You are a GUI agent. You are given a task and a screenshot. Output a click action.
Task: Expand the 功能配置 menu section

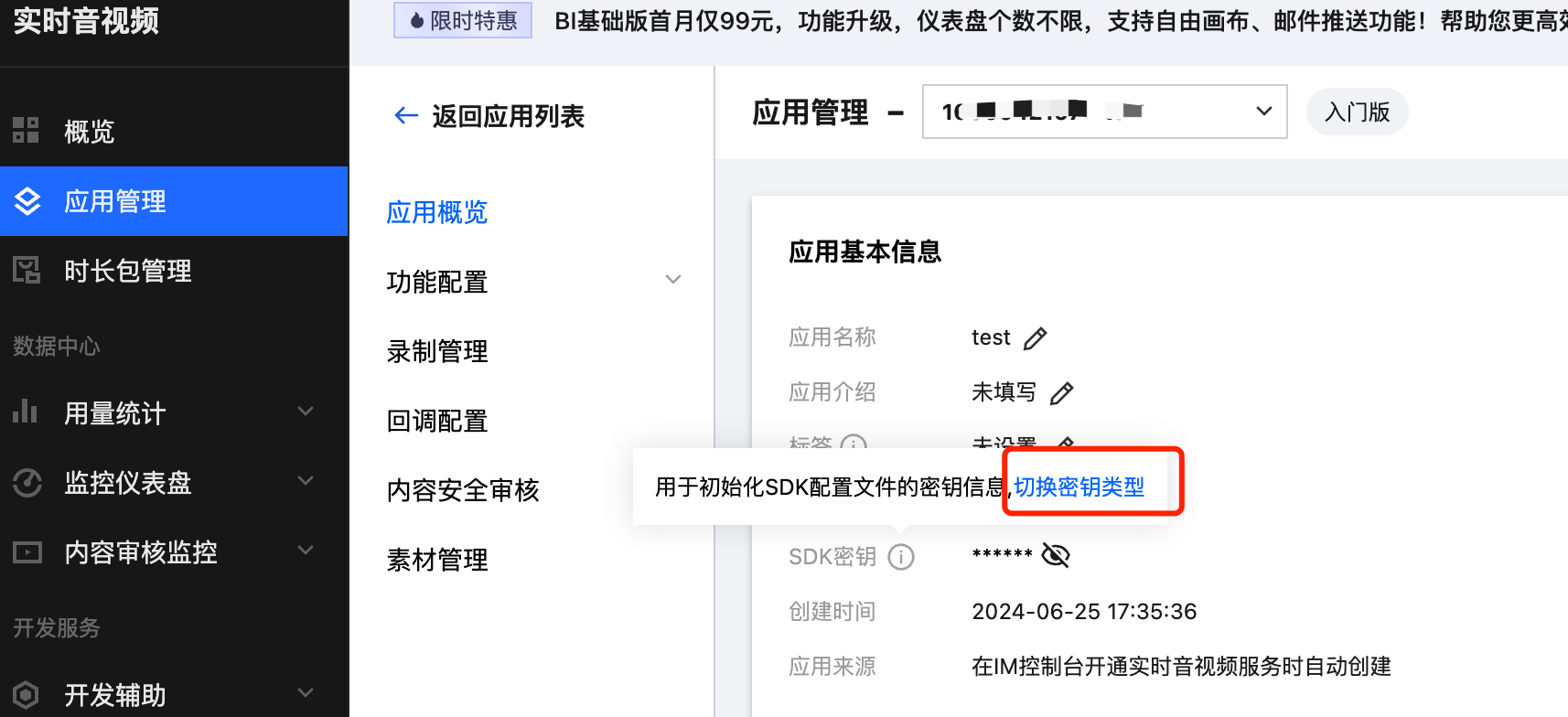pos(673,280)
